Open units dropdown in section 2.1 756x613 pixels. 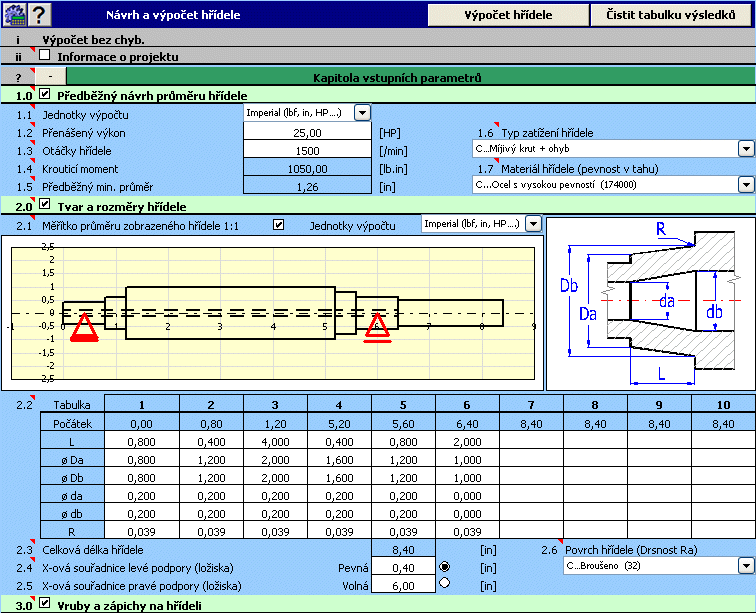[x=533, y=224]
